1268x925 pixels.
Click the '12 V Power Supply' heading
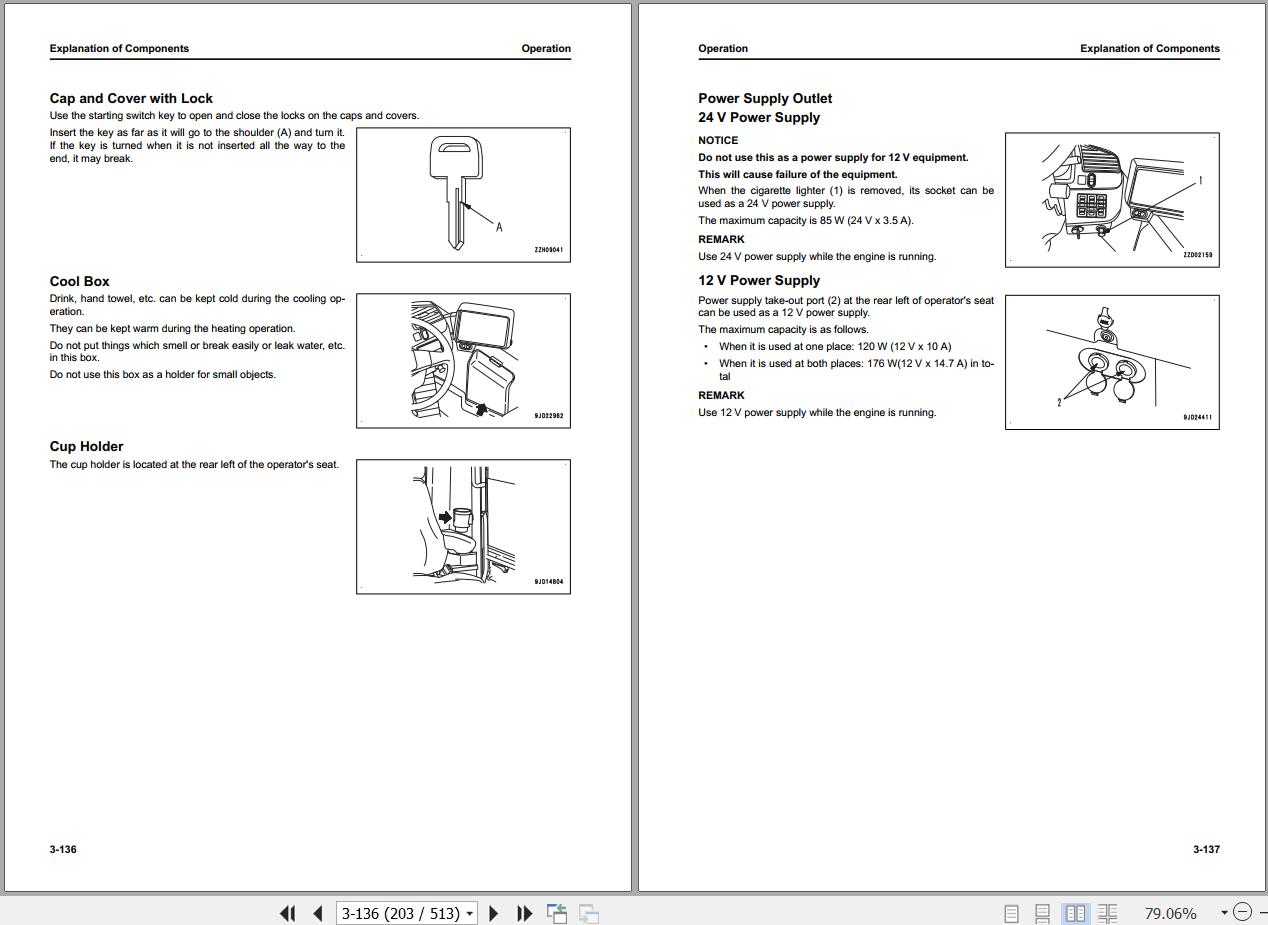759,280
